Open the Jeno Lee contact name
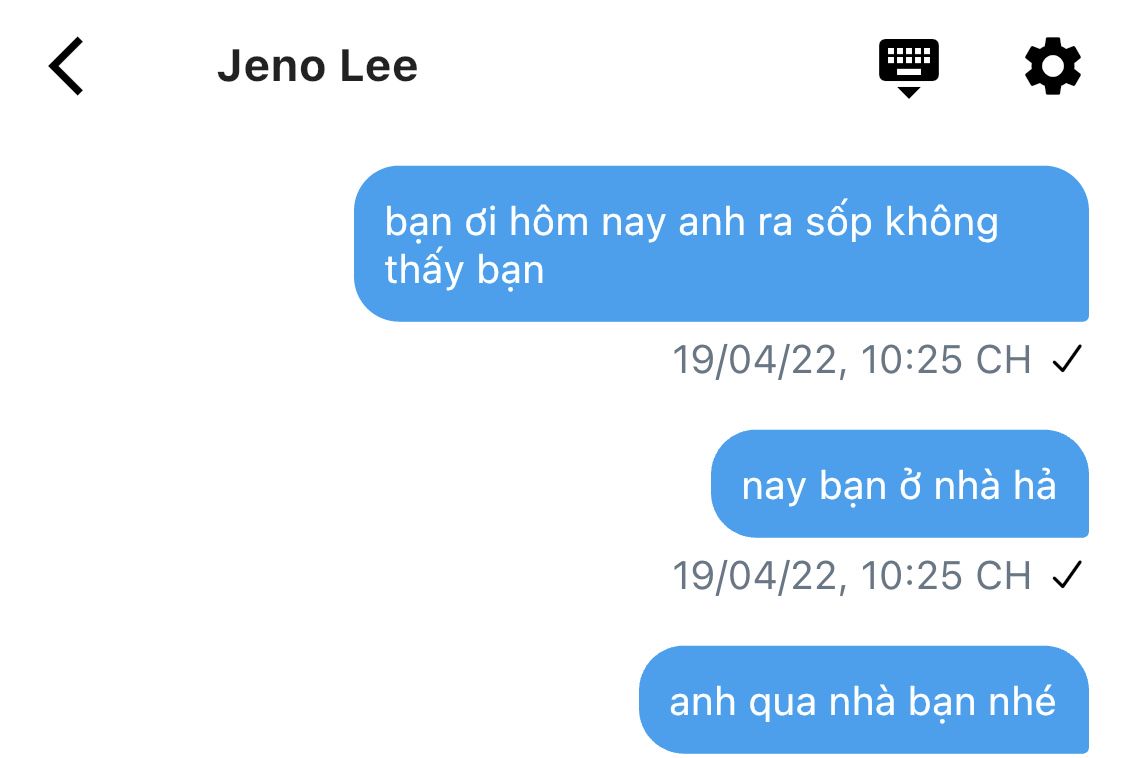 click(317, 66)
